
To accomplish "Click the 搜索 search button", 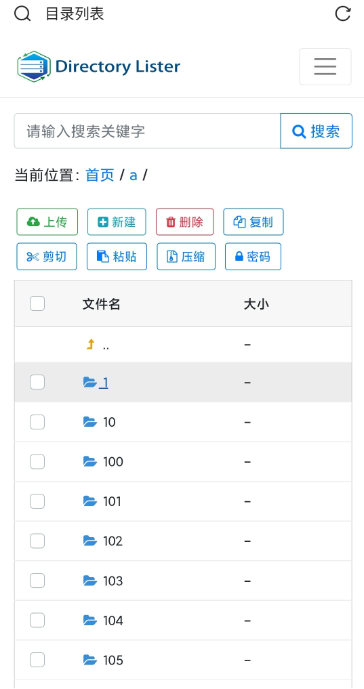I will tap(316, 131).
